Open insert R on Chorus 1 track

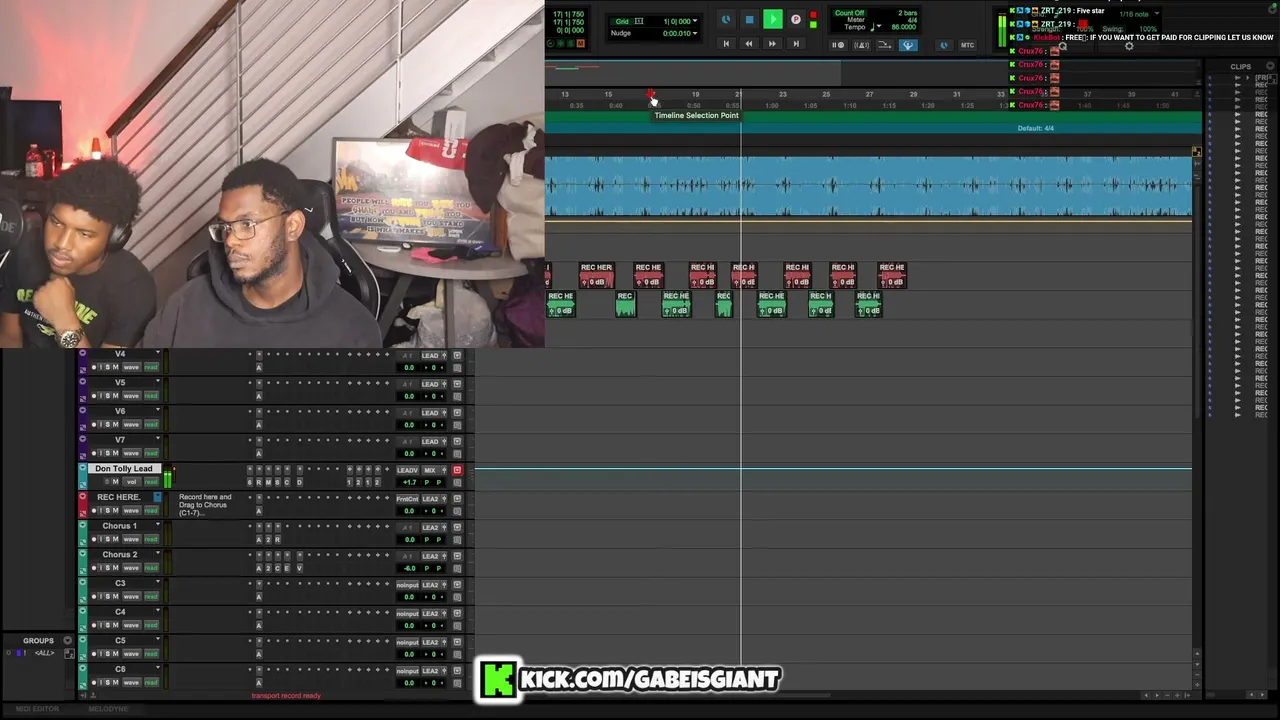click(x=277, y=539)
